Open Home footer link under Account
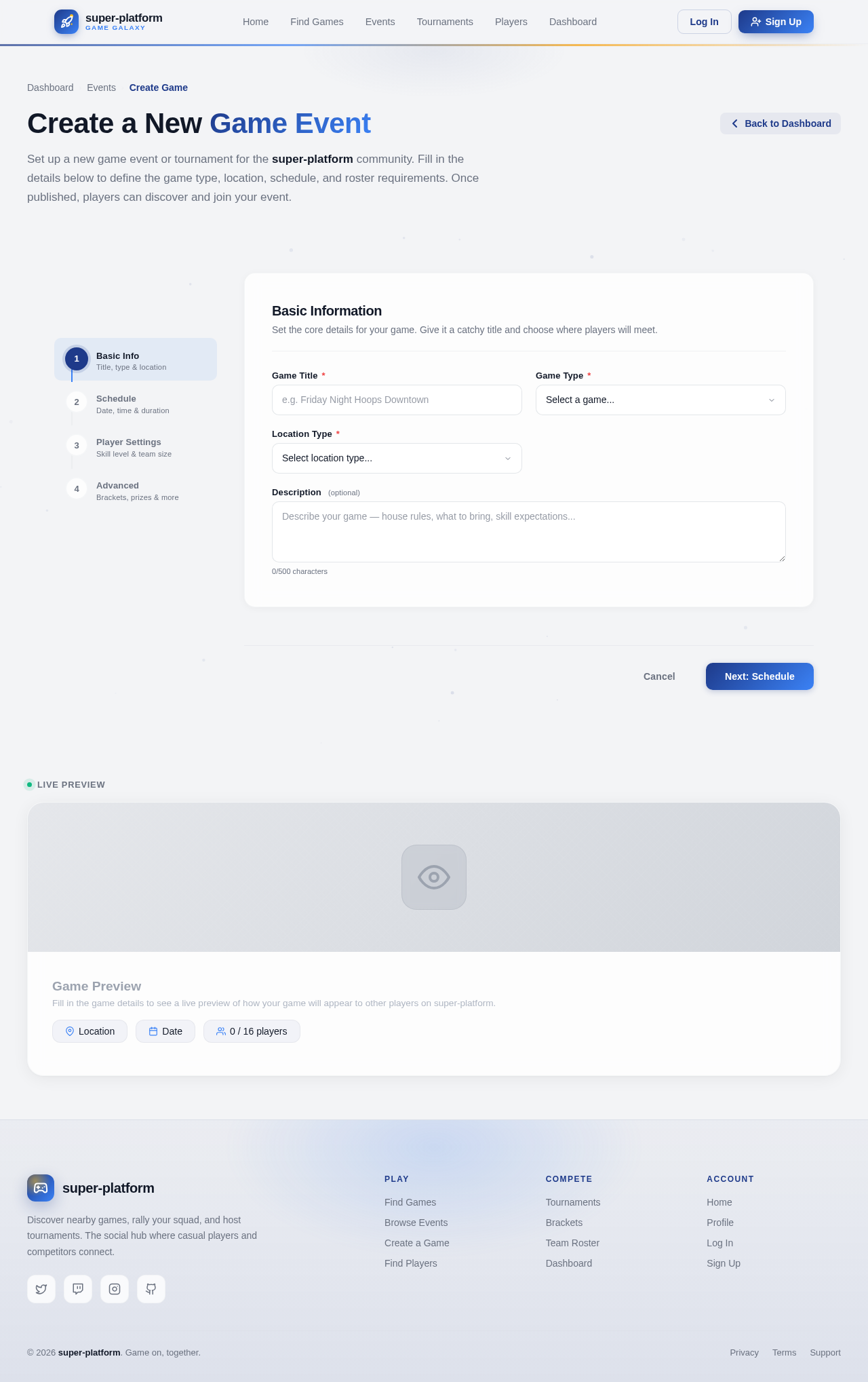This screenshot has height=1382, width=868. coord(719,1202)
